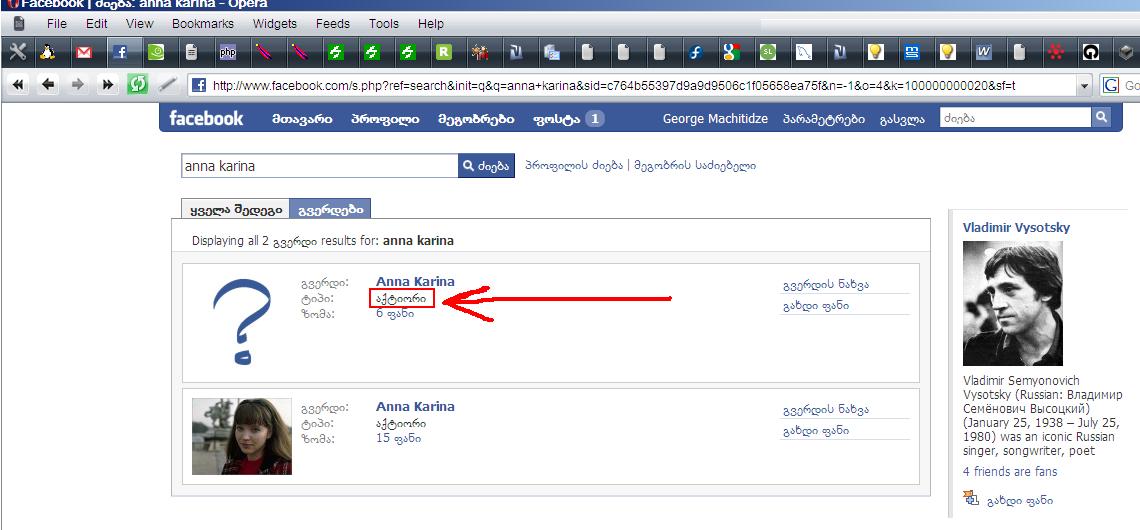Click გვერდის ნახვა for the 6-fan Anna Karina
1140x530 pixels.
(825, 285)
